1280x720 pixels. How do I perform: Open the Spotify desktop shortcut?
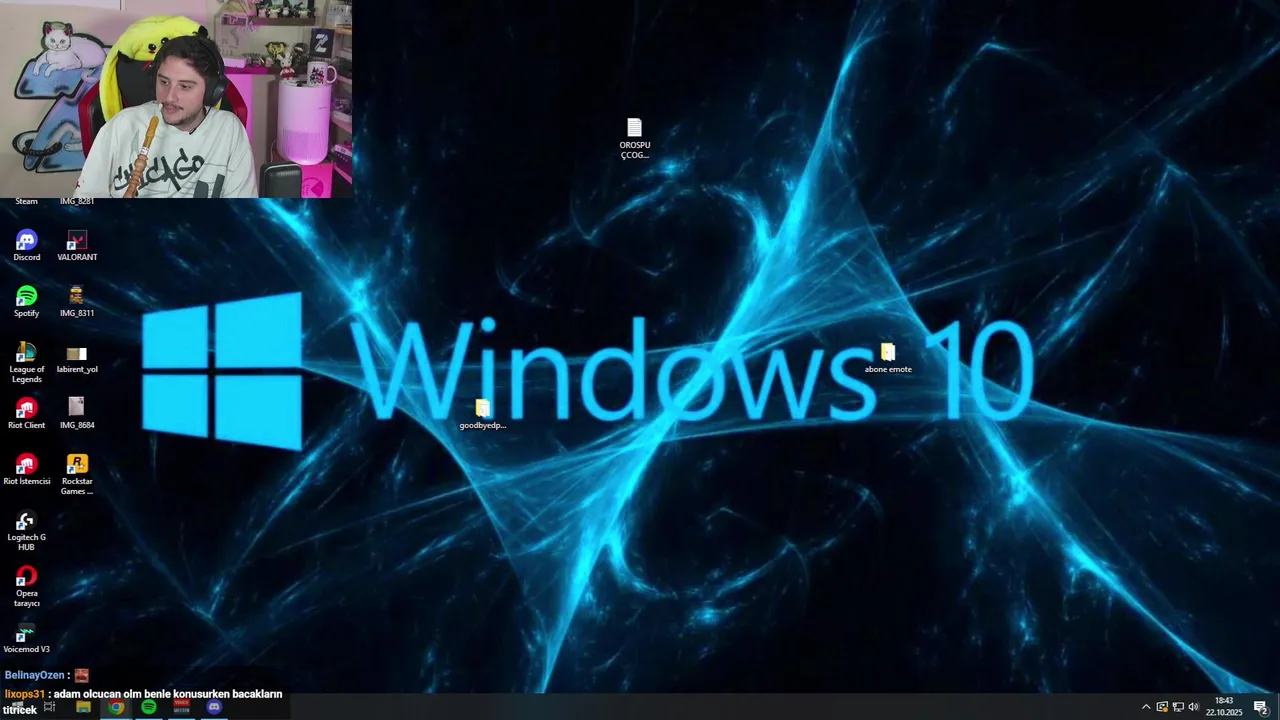point(27,302)
